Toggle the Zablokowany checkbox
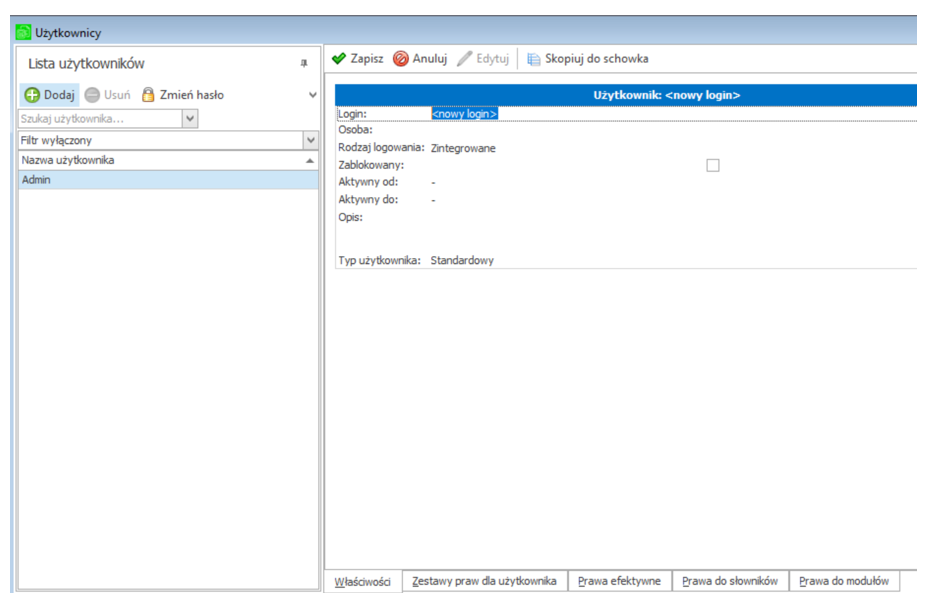940x603 pixels. 713,165
